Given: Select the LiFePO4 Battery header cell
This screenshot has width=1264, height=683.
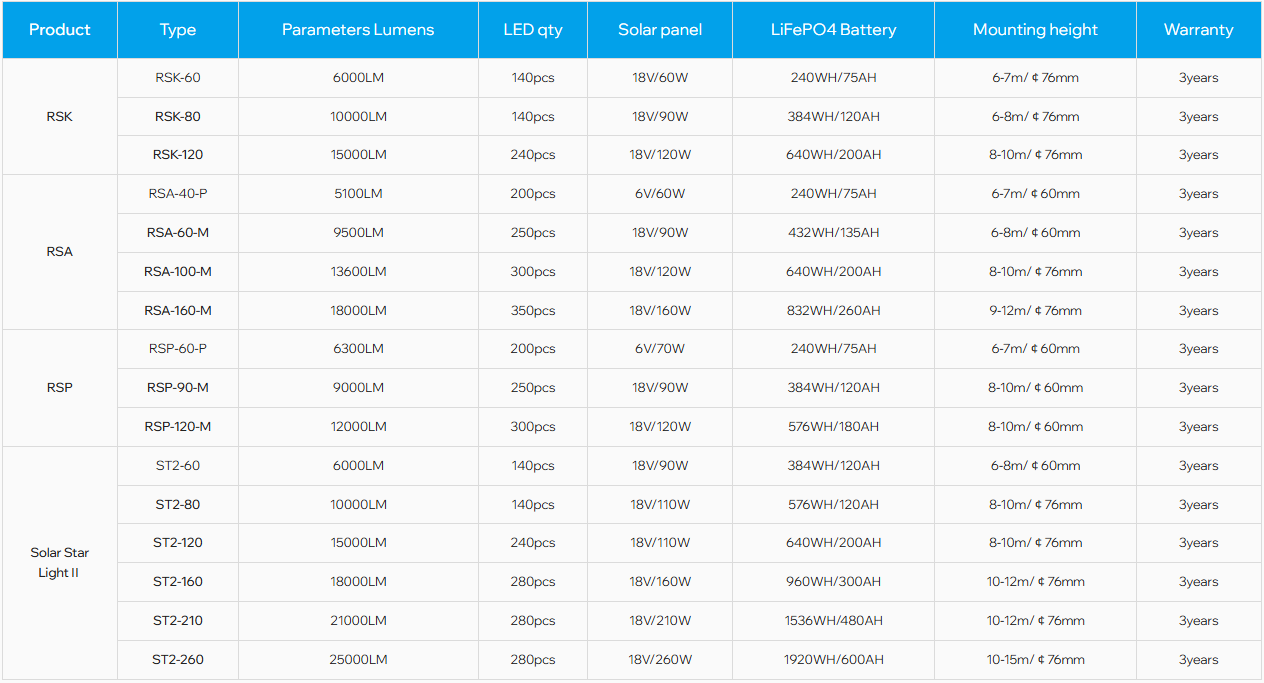Looking at the screenshot, I should [x=833, y=30].
